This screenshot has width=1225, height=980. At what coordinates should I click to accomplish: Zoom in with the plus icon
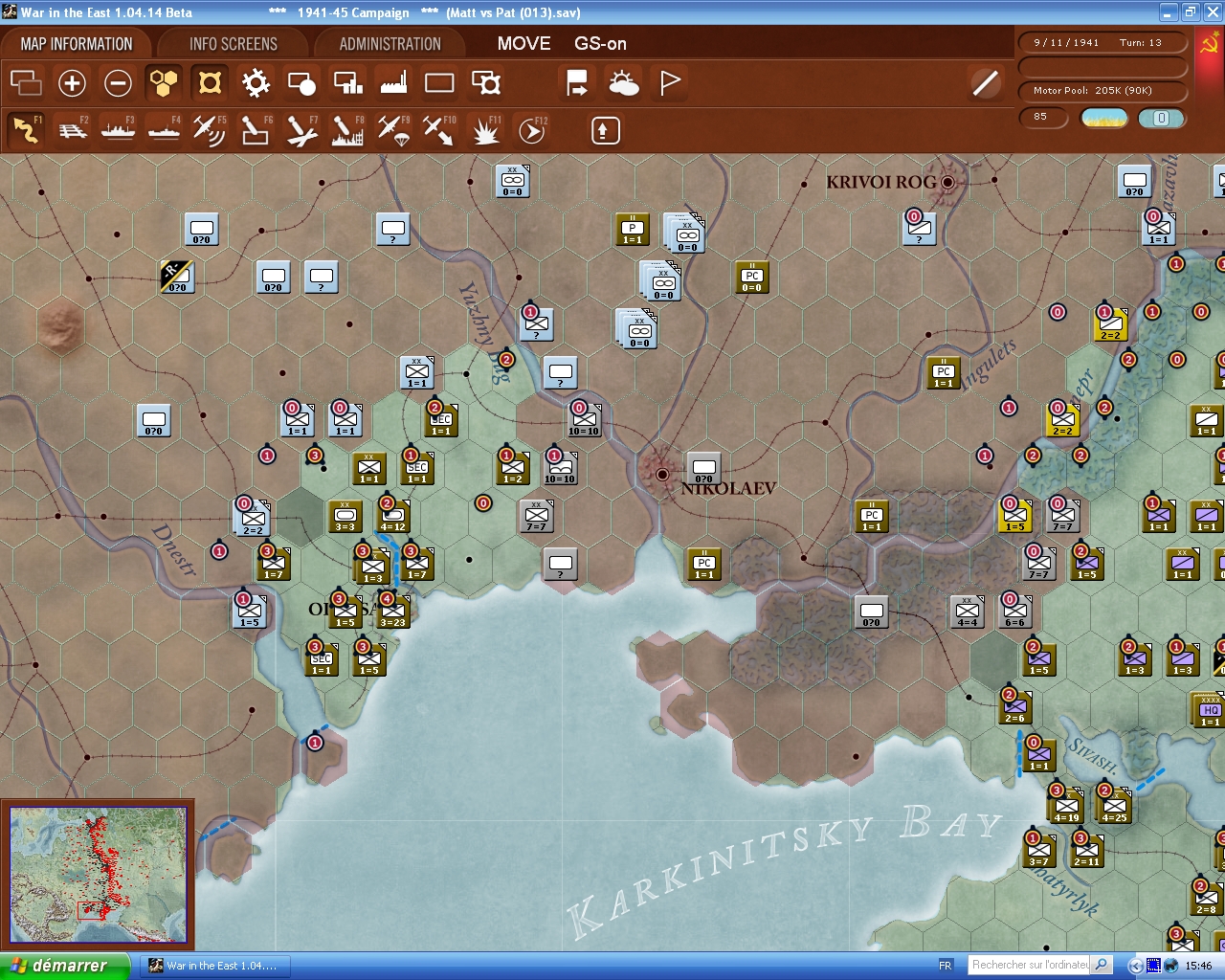[x=72, y=83]
